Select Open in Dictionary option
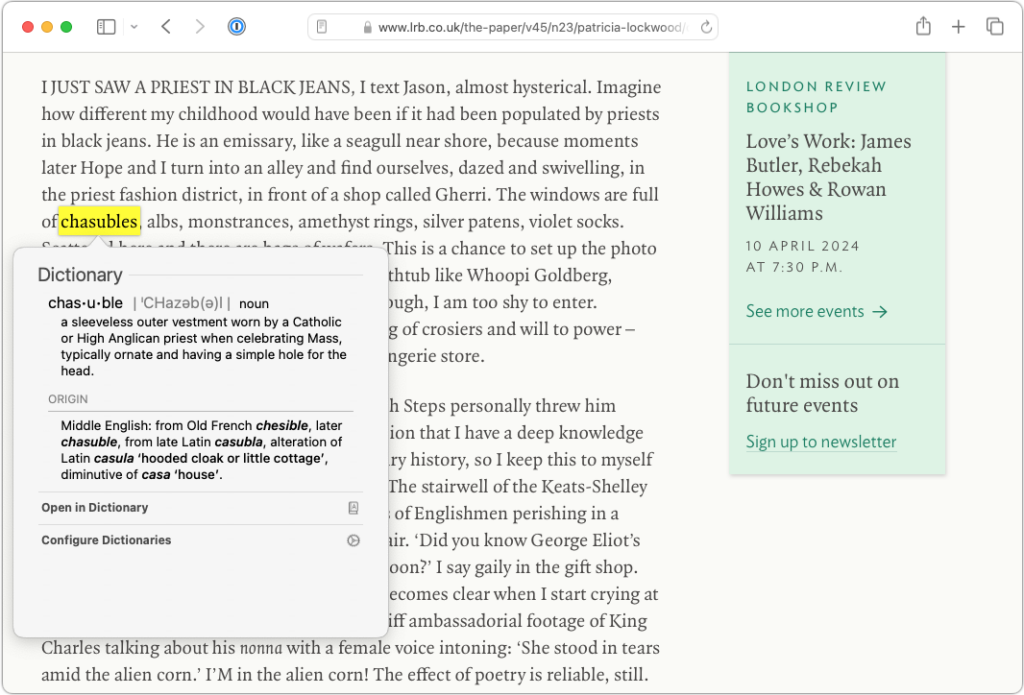 click(95, 508)
